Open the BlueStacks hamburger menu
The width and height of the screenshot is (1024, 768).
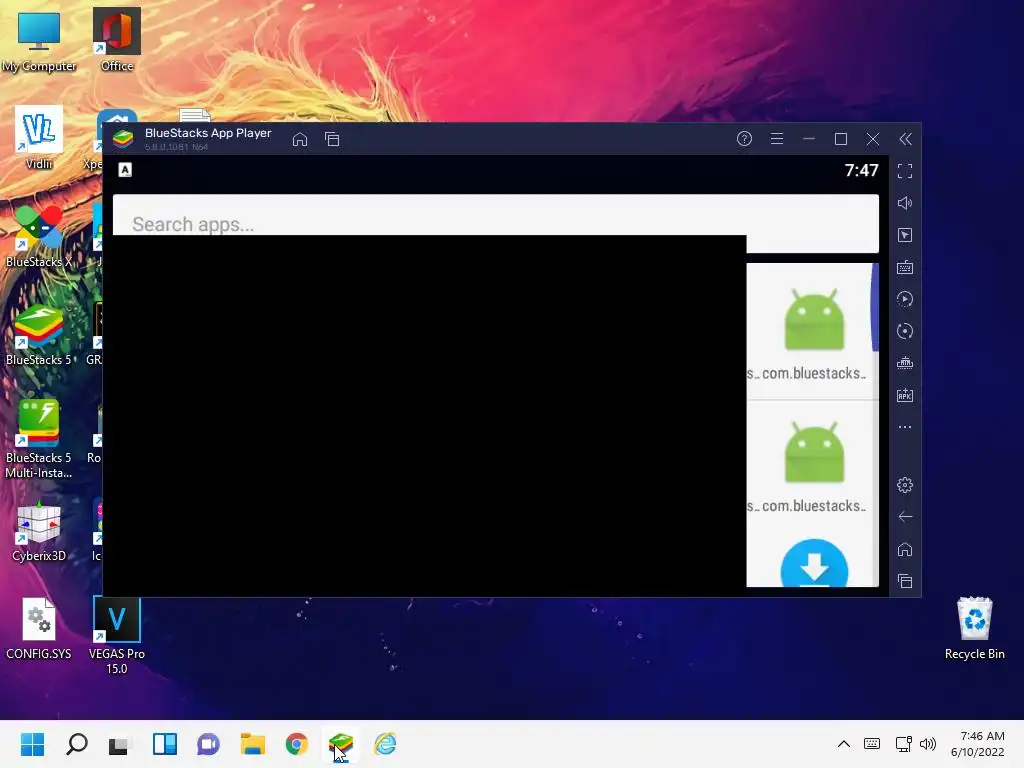[x=776, y=138]
